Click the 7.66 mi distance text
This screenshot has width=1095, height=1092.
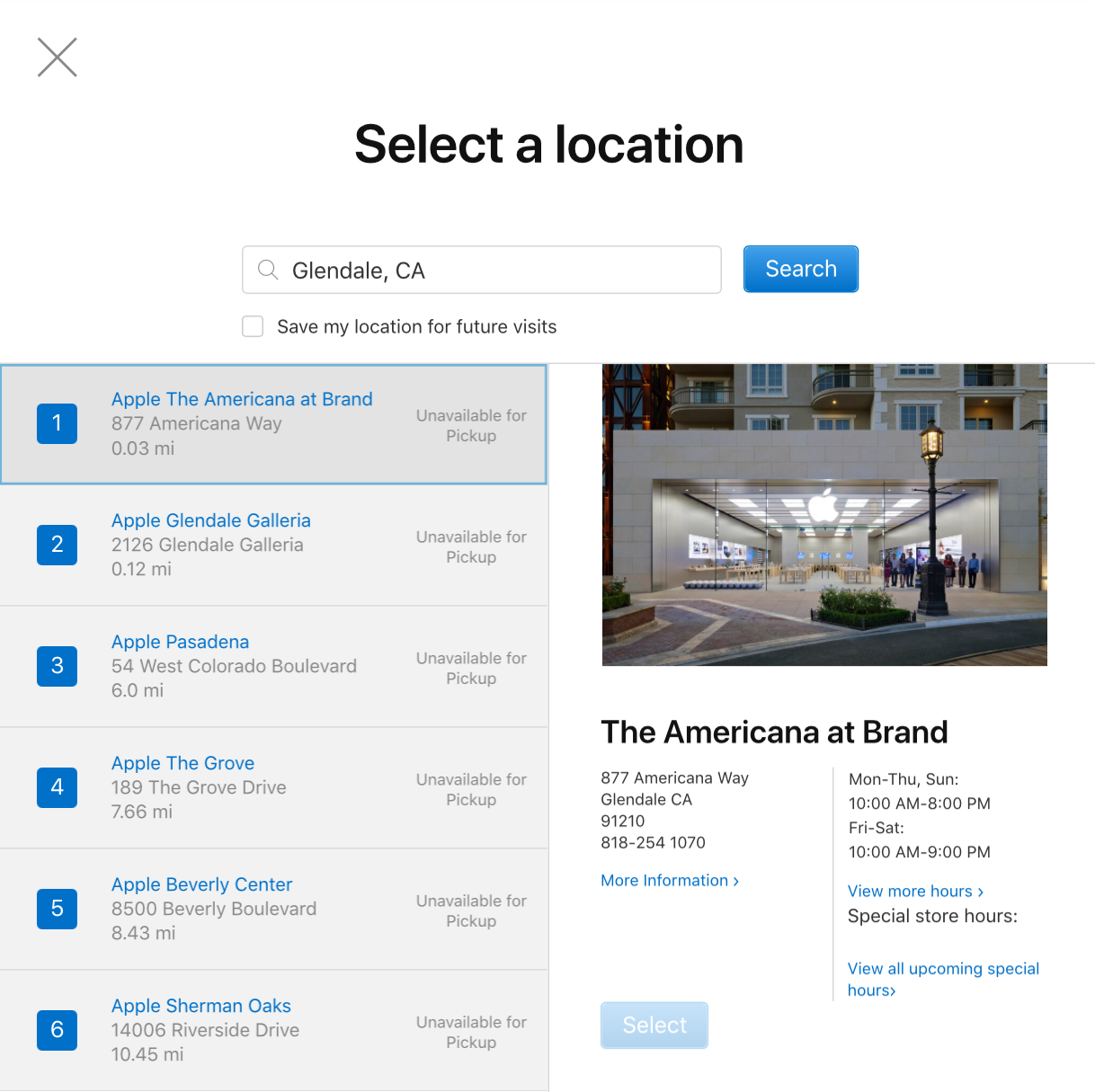point(142,812)
